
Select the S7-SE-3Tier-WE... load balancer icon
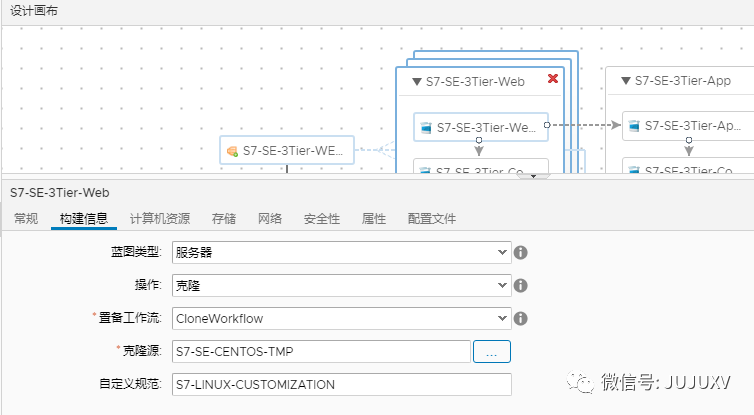coord(232,151)
